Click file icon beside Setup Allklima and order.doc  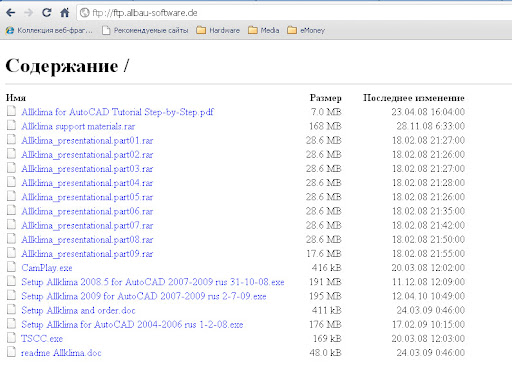click(11, 309)
